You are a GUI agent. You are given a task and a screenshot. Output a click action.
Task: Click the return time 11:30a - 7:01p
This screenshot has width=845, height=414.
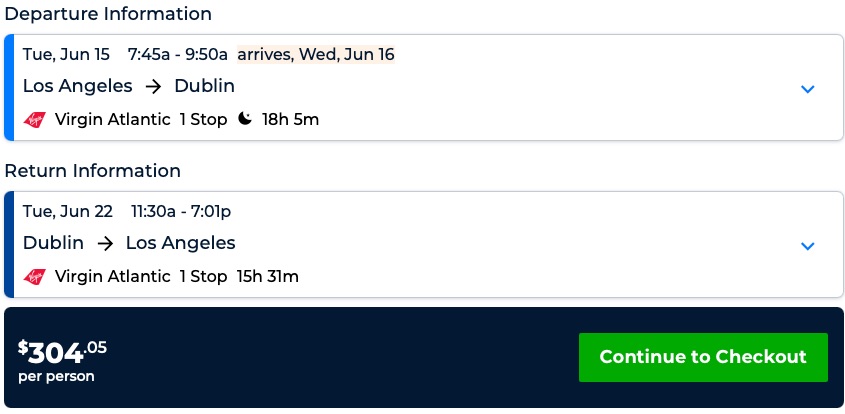click(x=181, y=211)
